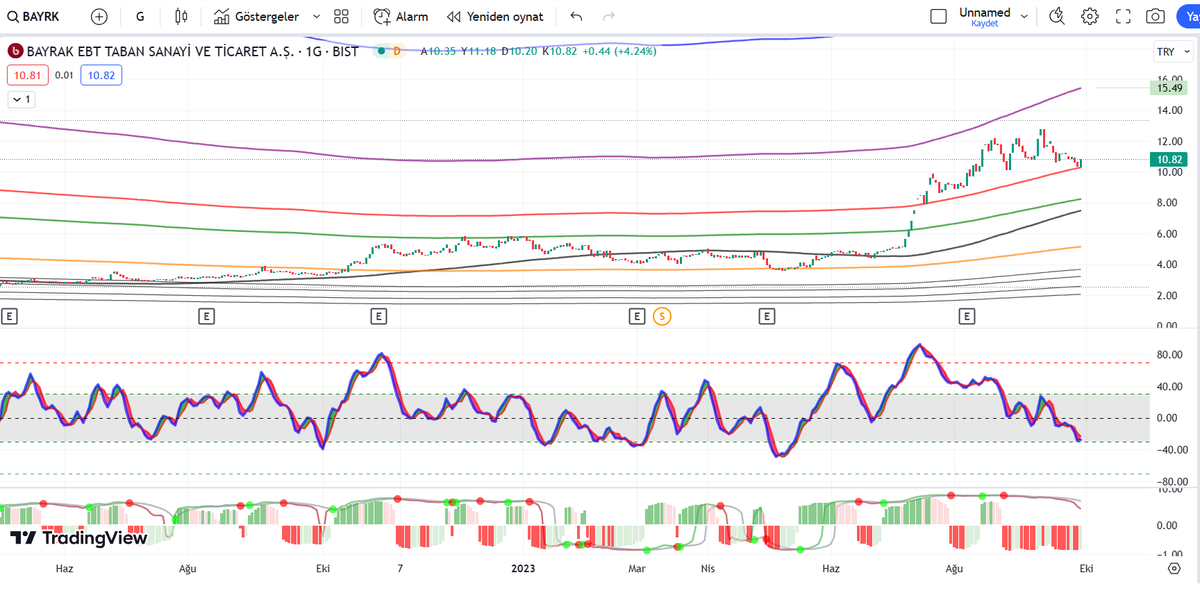Expand the Unnamed layout dropdown arrow

click(x=1023, y=17)
